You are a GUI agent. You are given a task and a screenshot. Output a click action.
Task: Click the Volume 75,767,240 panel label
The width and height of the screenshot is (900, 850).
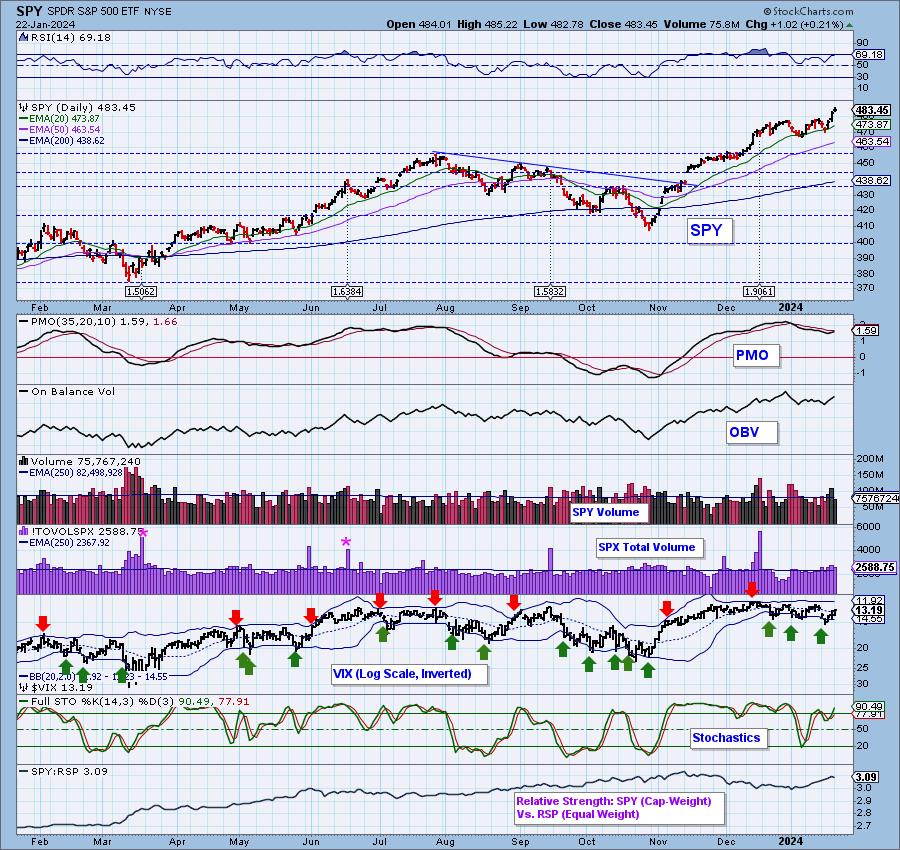[86, 461]
